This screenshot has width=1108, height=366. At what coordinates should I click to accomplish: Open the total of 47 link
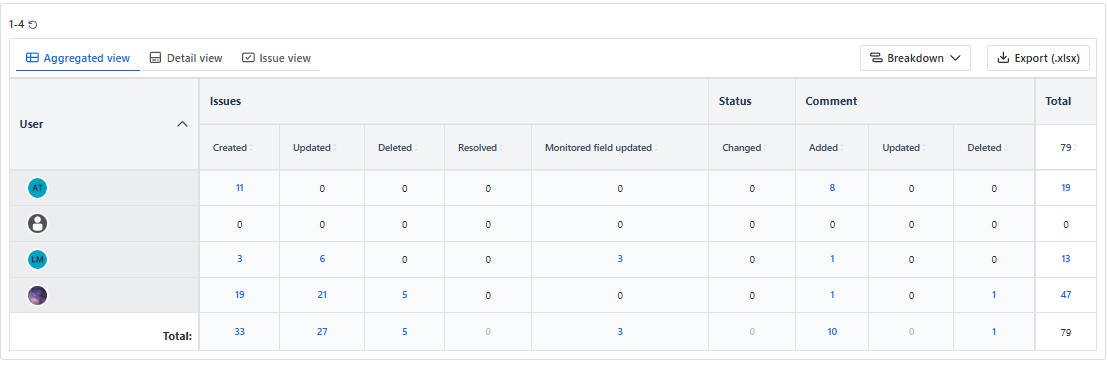point(1066,295)
